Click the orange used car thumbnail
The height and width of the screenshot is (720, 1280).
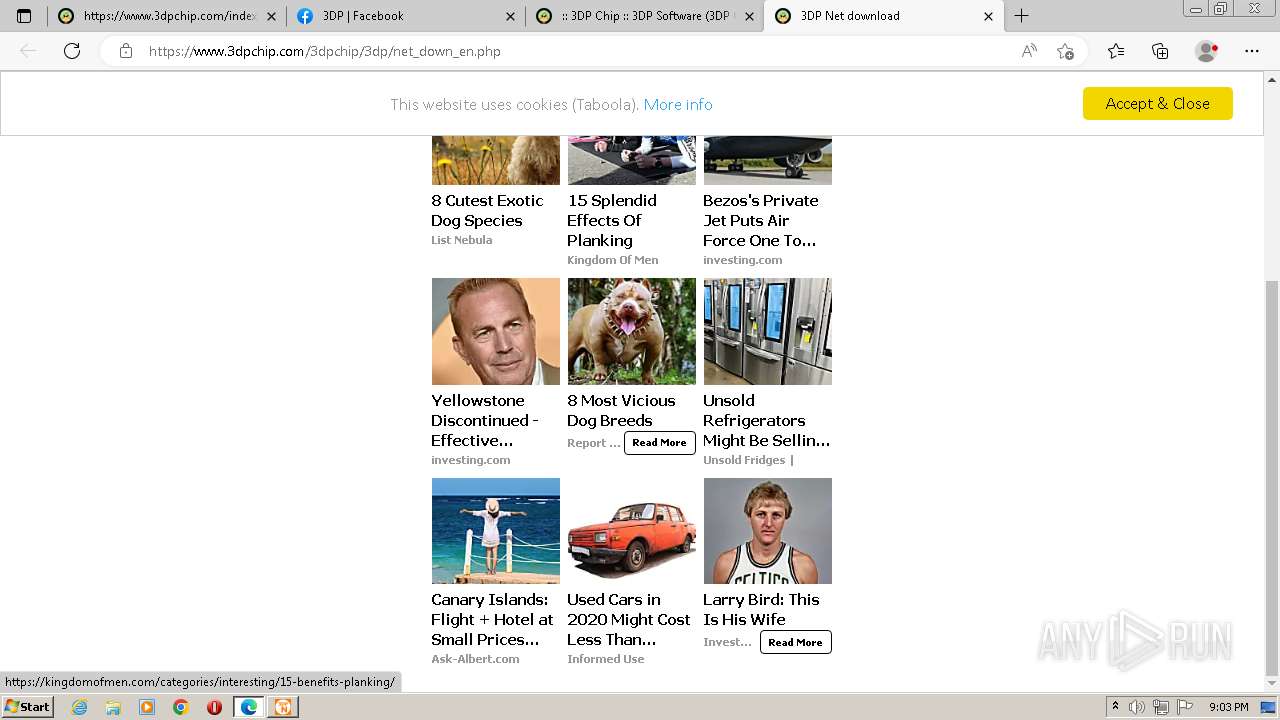(x=632, y=531)
